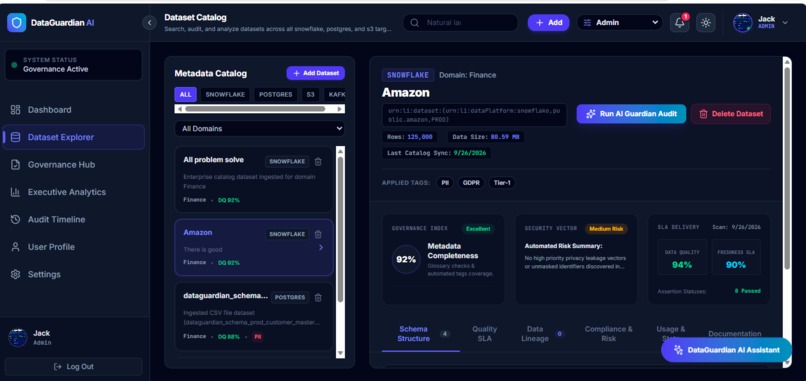The width and height of the screenshot is (806, 381).
Task: Click the Data Quality 94% tile
Action: click(682, 257)
